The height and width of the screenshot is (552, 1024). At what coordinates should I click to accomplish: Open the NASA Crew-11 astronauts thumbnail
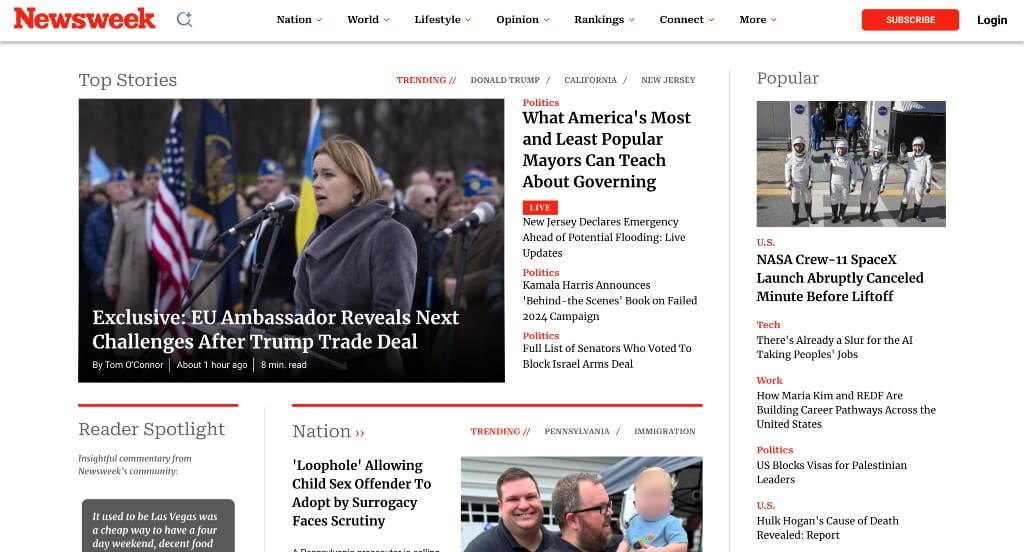click(851, 164)
